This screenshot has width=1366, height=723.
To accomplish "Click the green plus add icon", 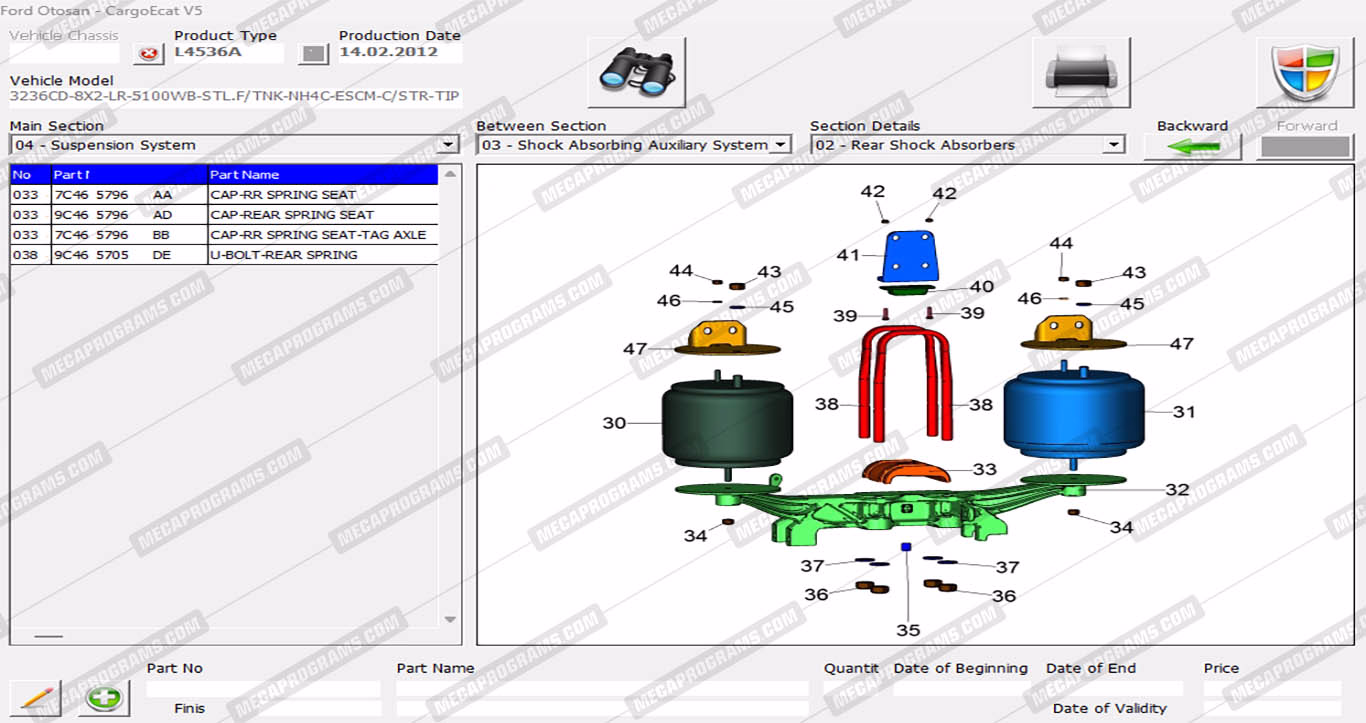I will (104, 697).
